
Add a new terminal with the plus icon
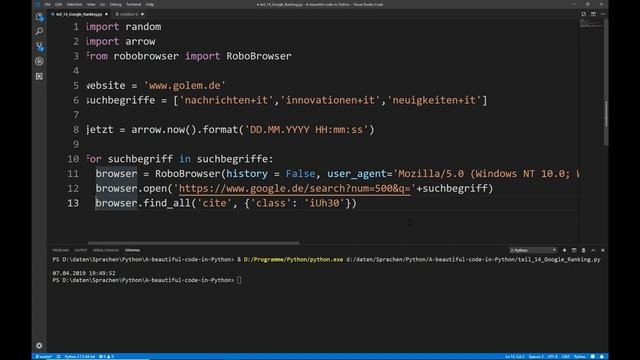(x=564, y=250)
